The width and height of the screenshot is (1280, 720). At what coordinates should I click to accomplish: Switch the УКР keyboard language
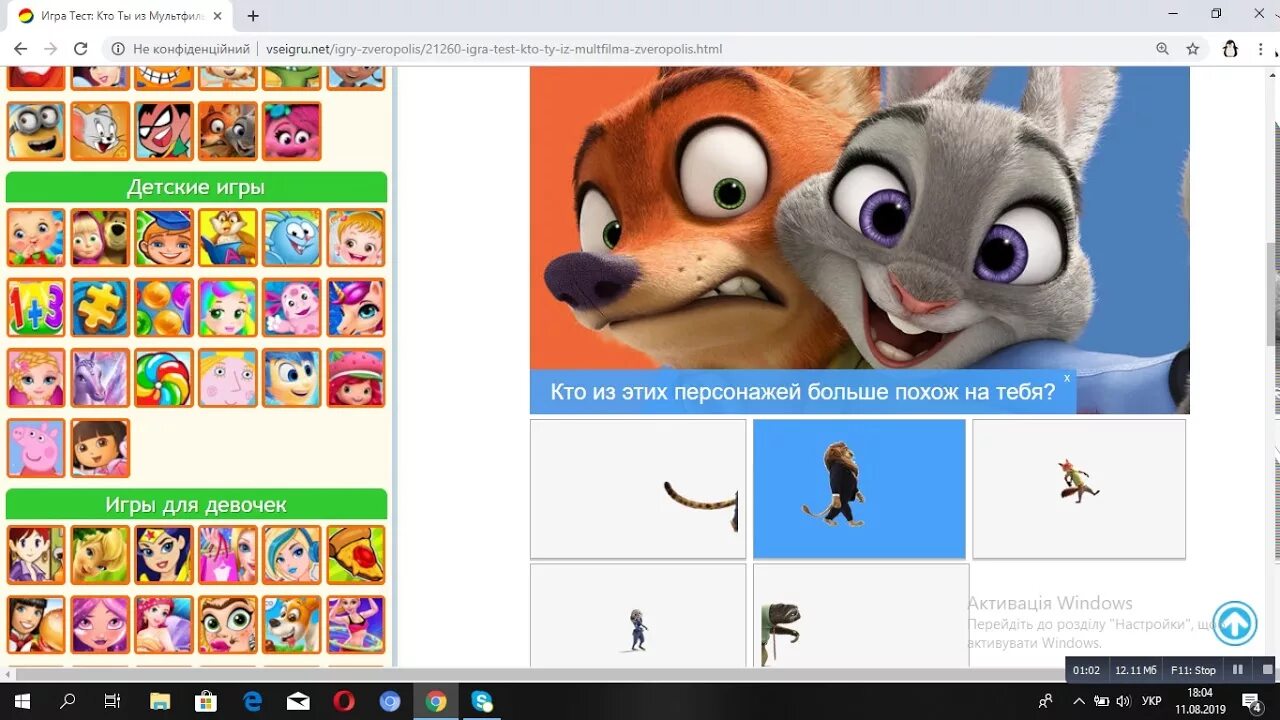pyautogui.click(x=1152, y=702)
